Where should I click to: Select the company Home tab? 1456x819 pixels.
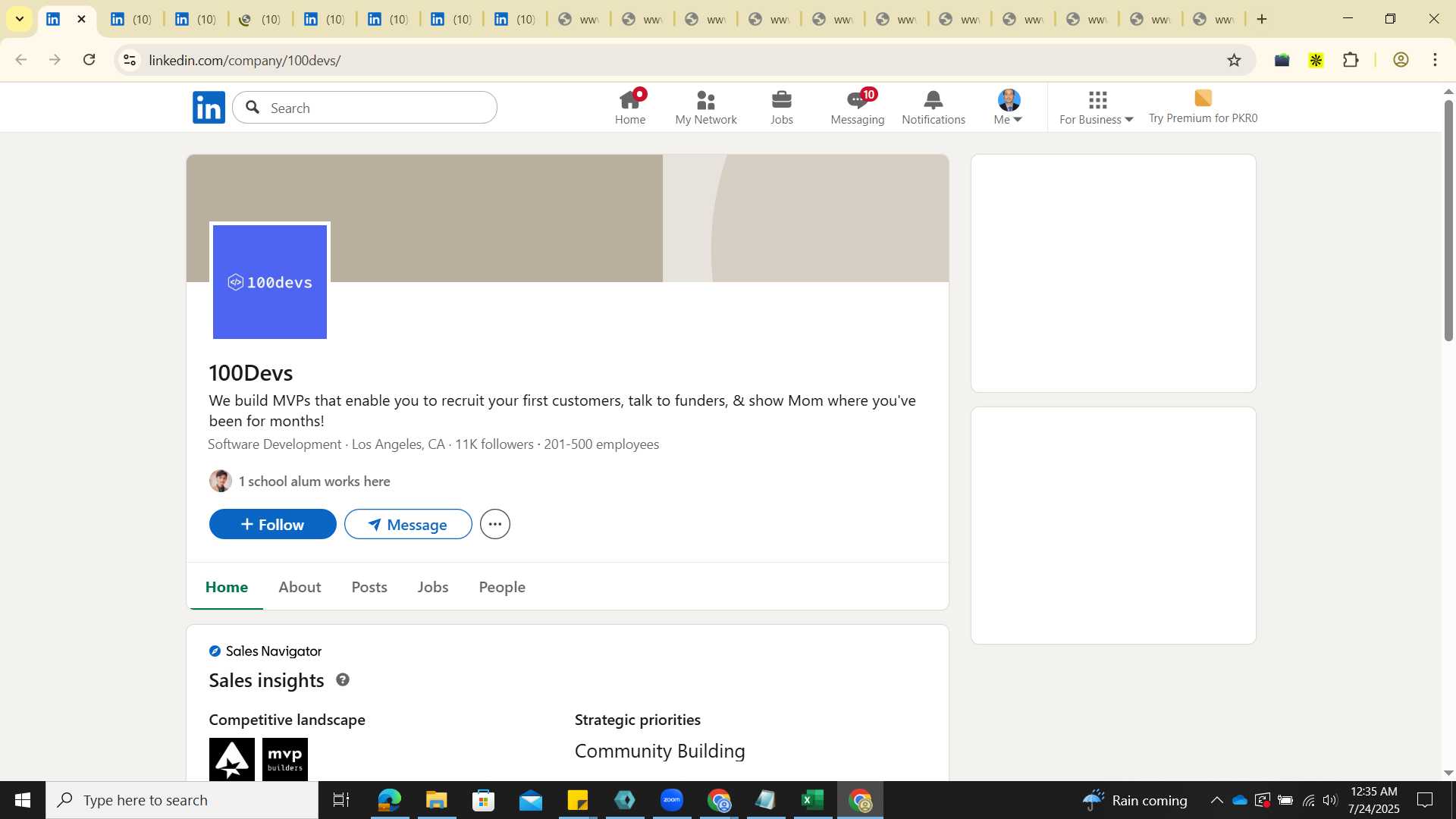227,587
